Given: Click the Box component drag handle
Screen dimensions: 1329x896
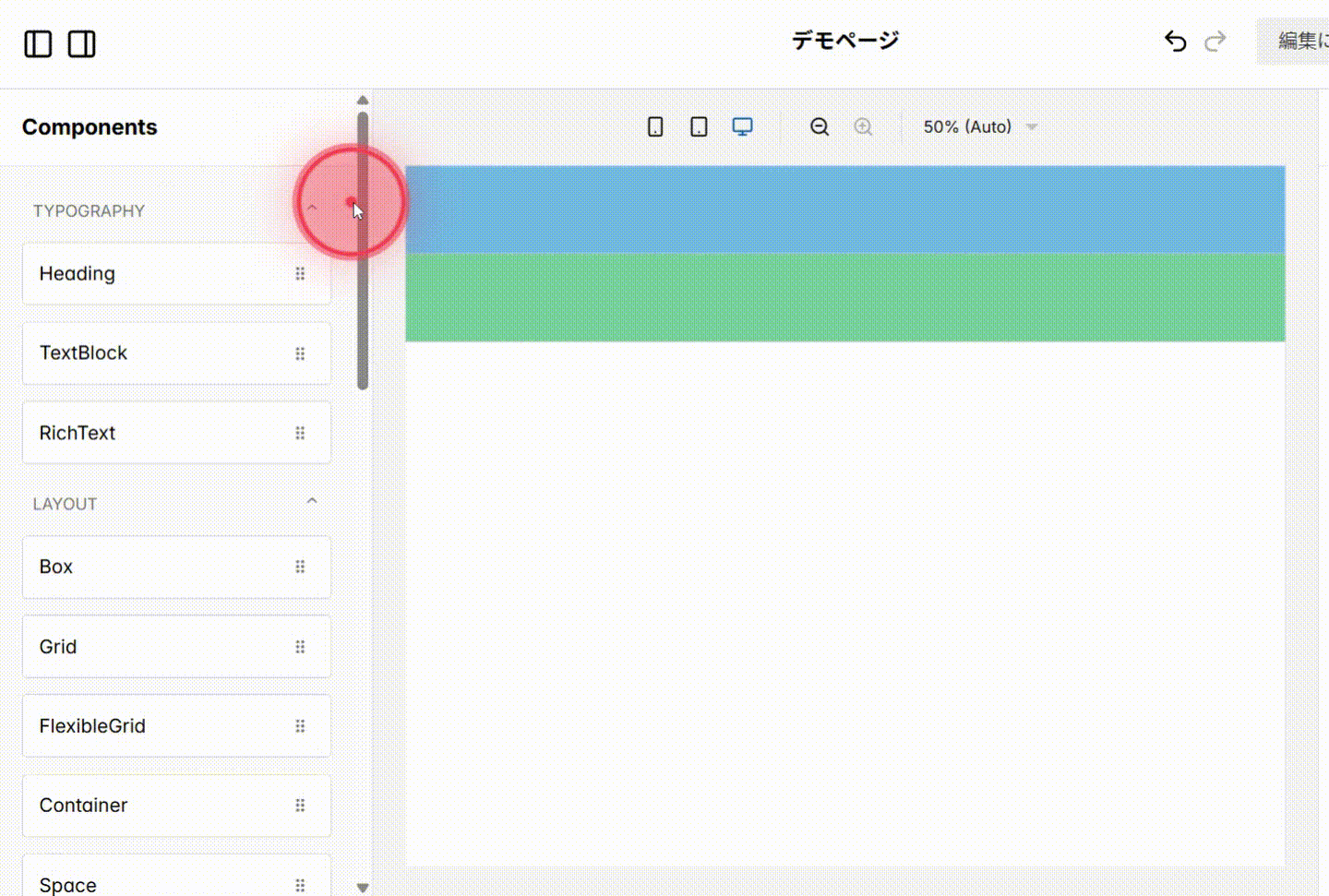Looking at the screenshot, I should [x=301, y=567].
